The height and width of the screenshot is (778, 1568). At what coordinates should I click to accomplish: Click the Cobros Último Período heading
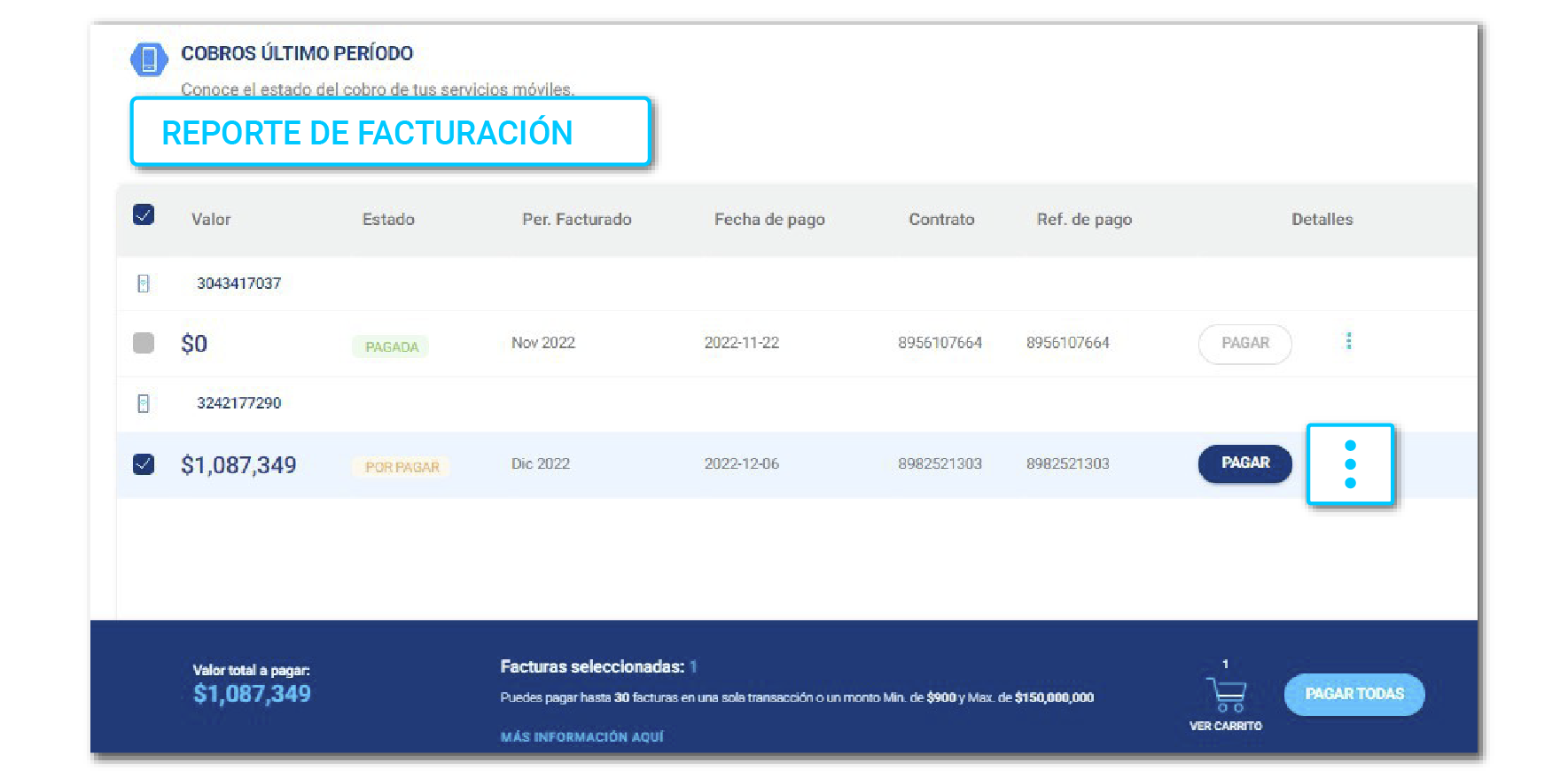click(297, 53)
